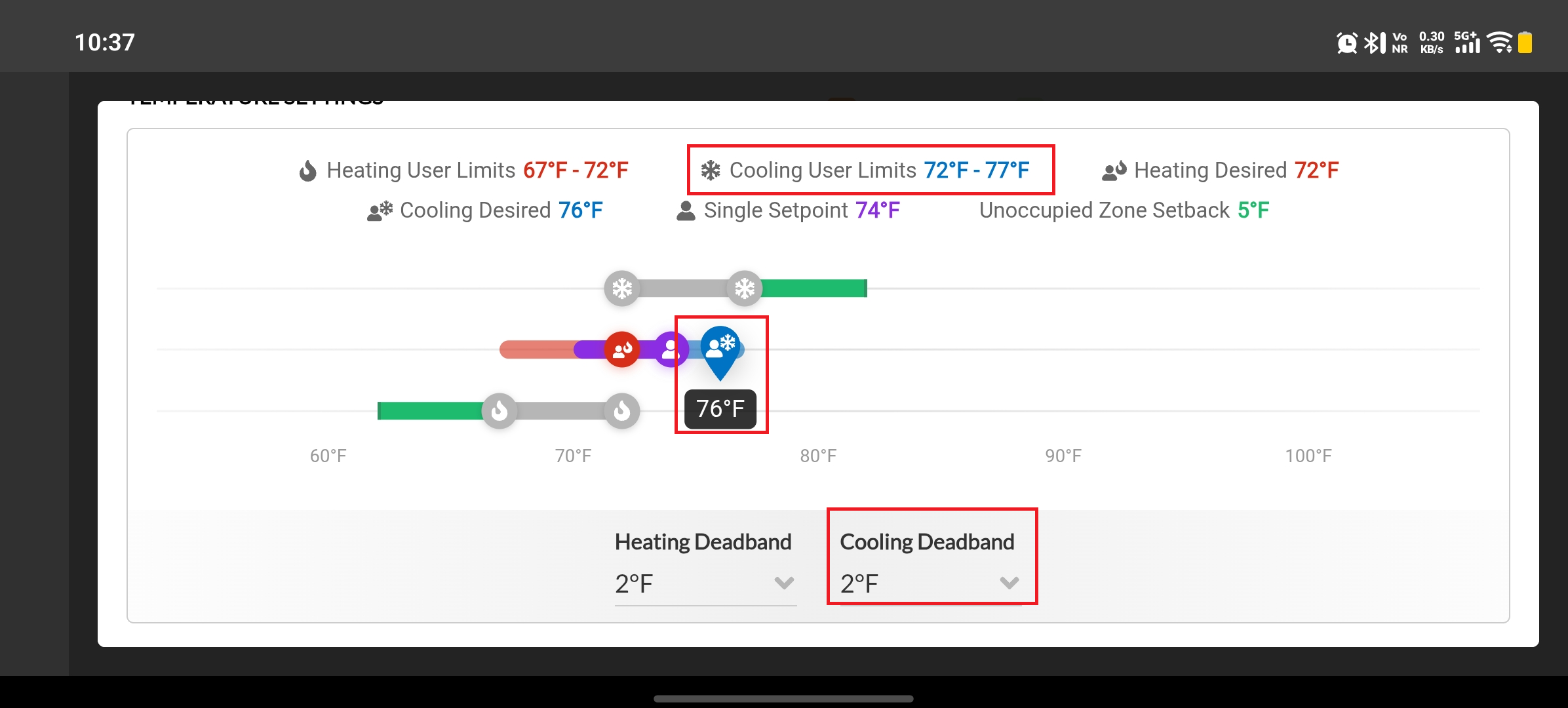This screenshot has width=1568, height=708.
Task: Click the Cooling Deadband label
Action: coord(927,542)
